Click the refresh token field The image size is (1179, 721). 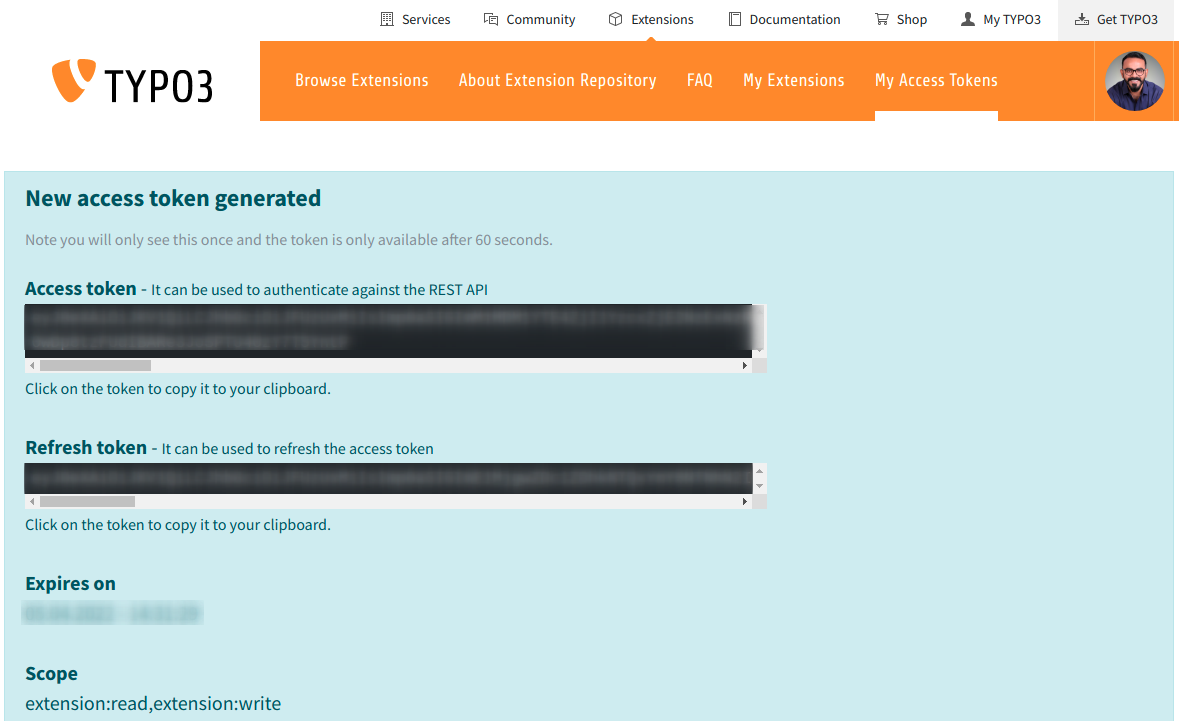[x=390, y=477]
